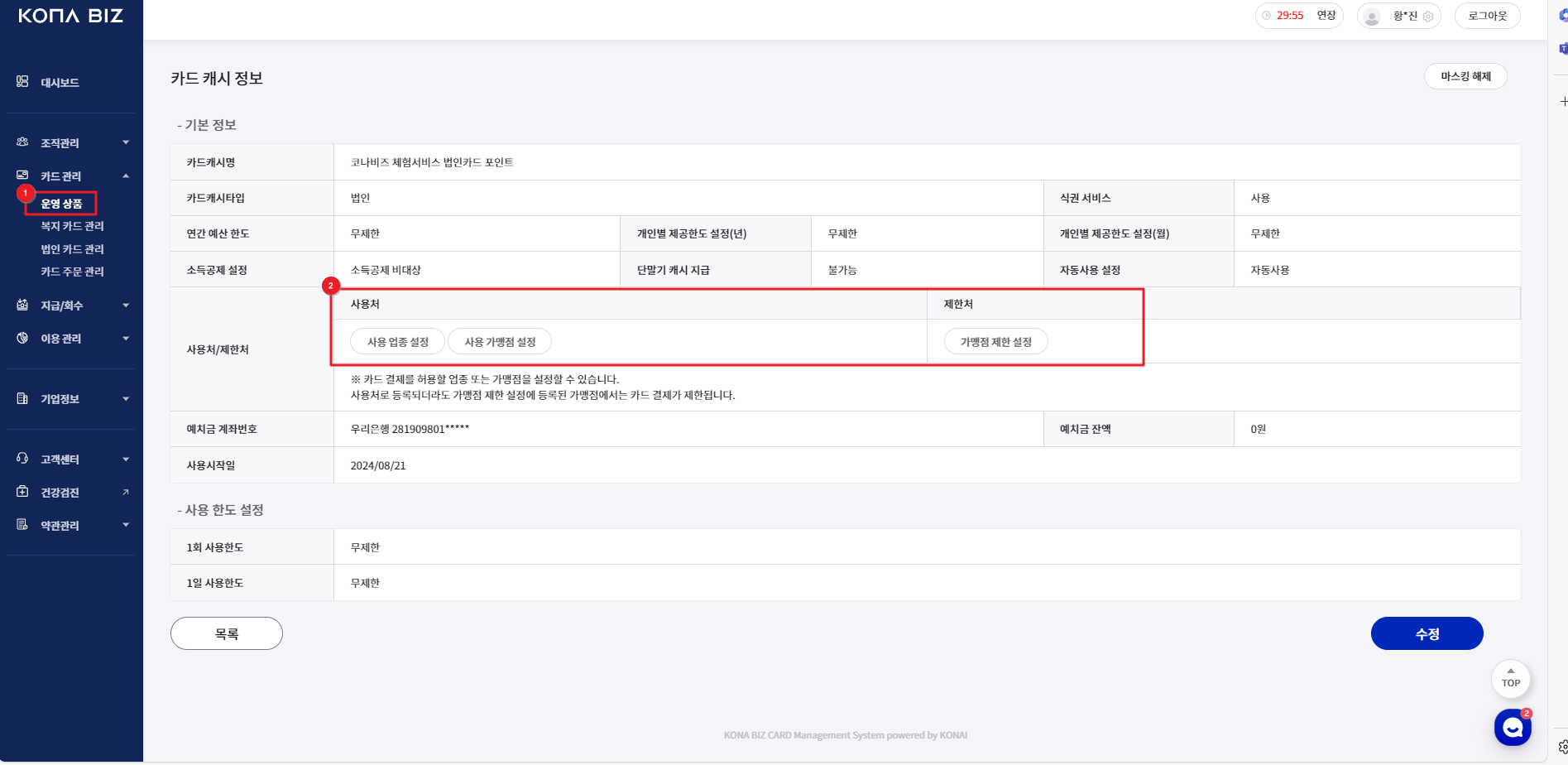Click the KONA BIZ logo

click(x=71, y=16)
